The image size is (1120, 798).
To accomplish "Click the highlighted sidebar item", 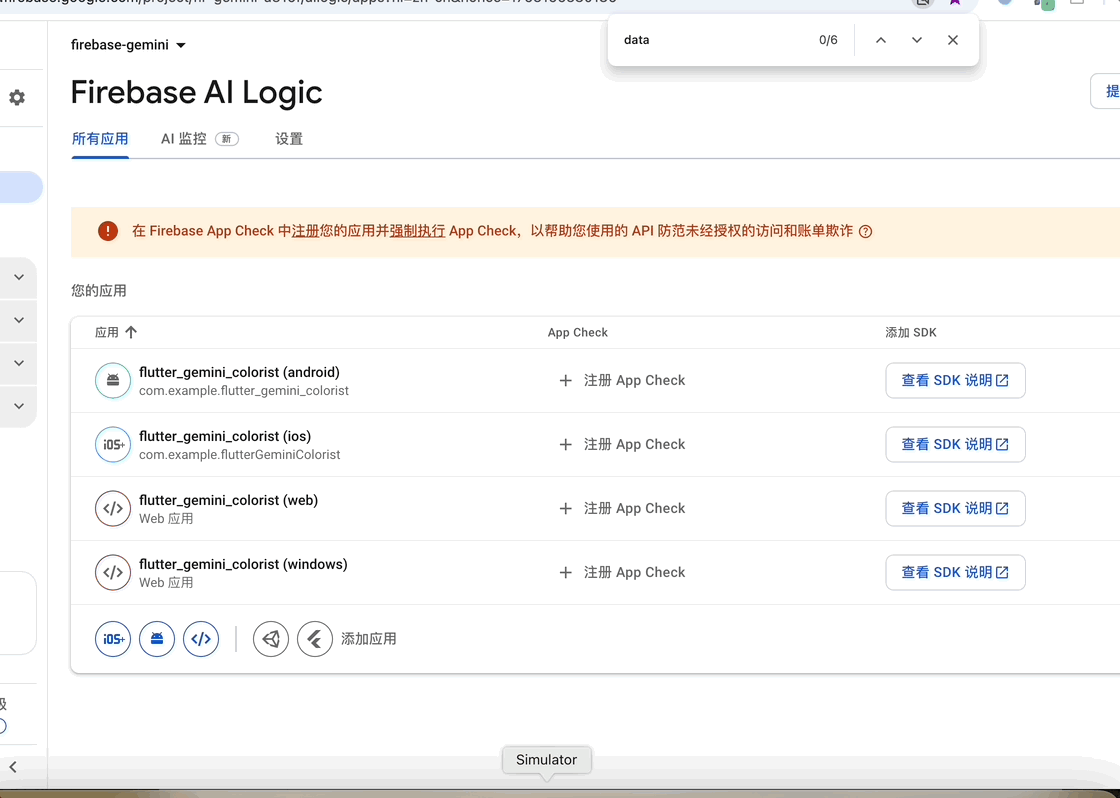I will point(19,187).
